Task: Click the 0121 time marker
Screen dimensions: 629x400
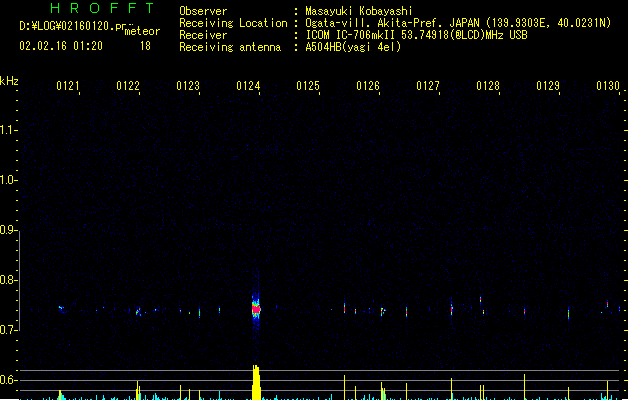Action: [x=68, y=86]
